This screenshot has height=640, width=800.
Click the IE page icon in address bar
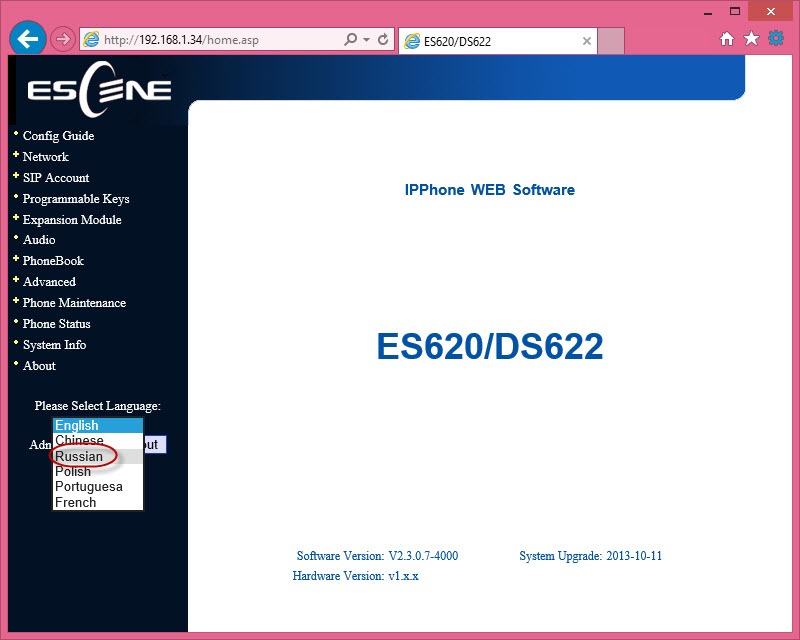pyautogui.click(x=91, y=39)
